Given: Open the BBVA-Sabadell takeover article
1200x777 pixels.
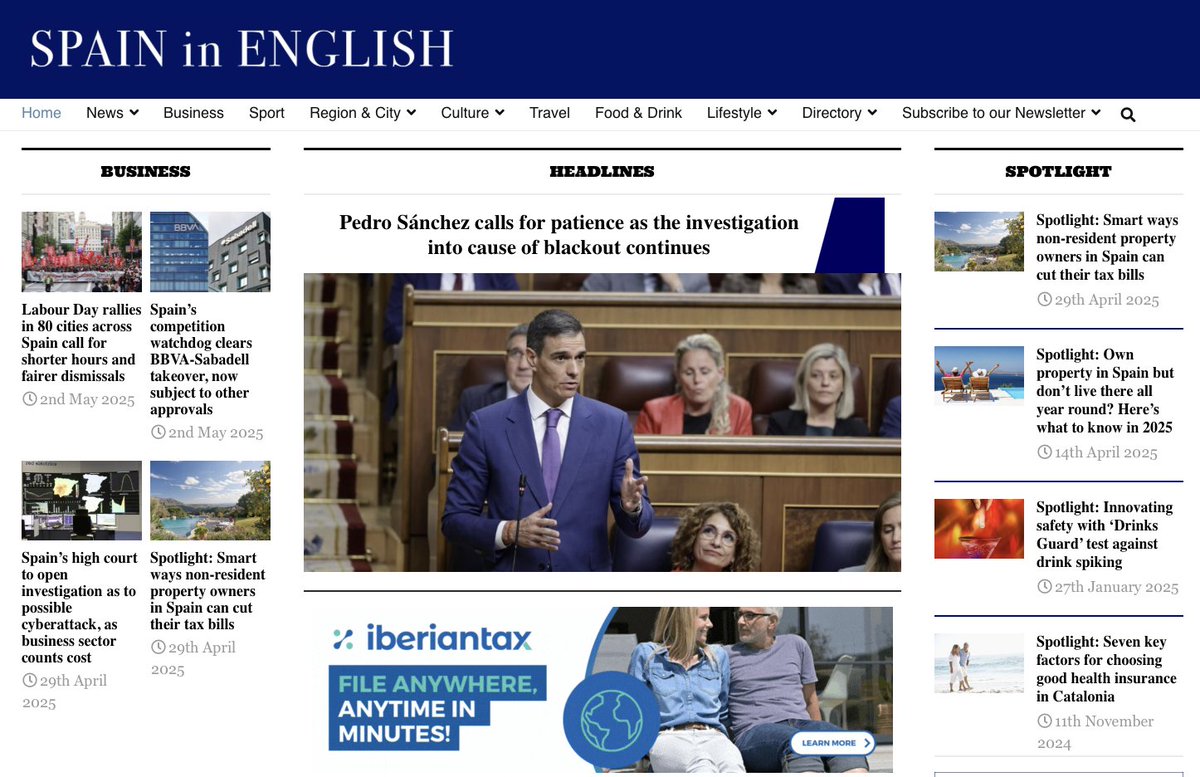Looking at the screenshot, I should click(x=207, y=359).
